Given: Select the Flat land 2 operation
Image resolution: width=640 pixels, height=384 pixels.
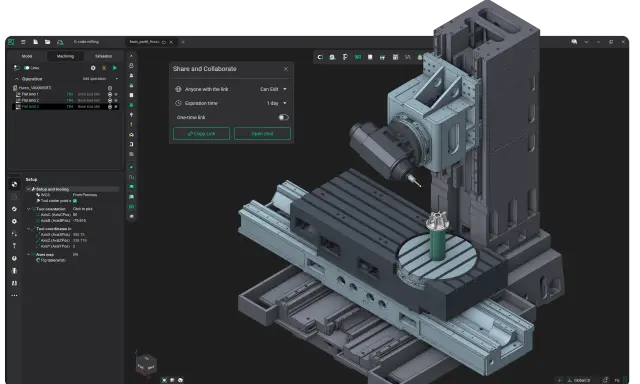Looking at the screenshot, I should tap(65, 100).
